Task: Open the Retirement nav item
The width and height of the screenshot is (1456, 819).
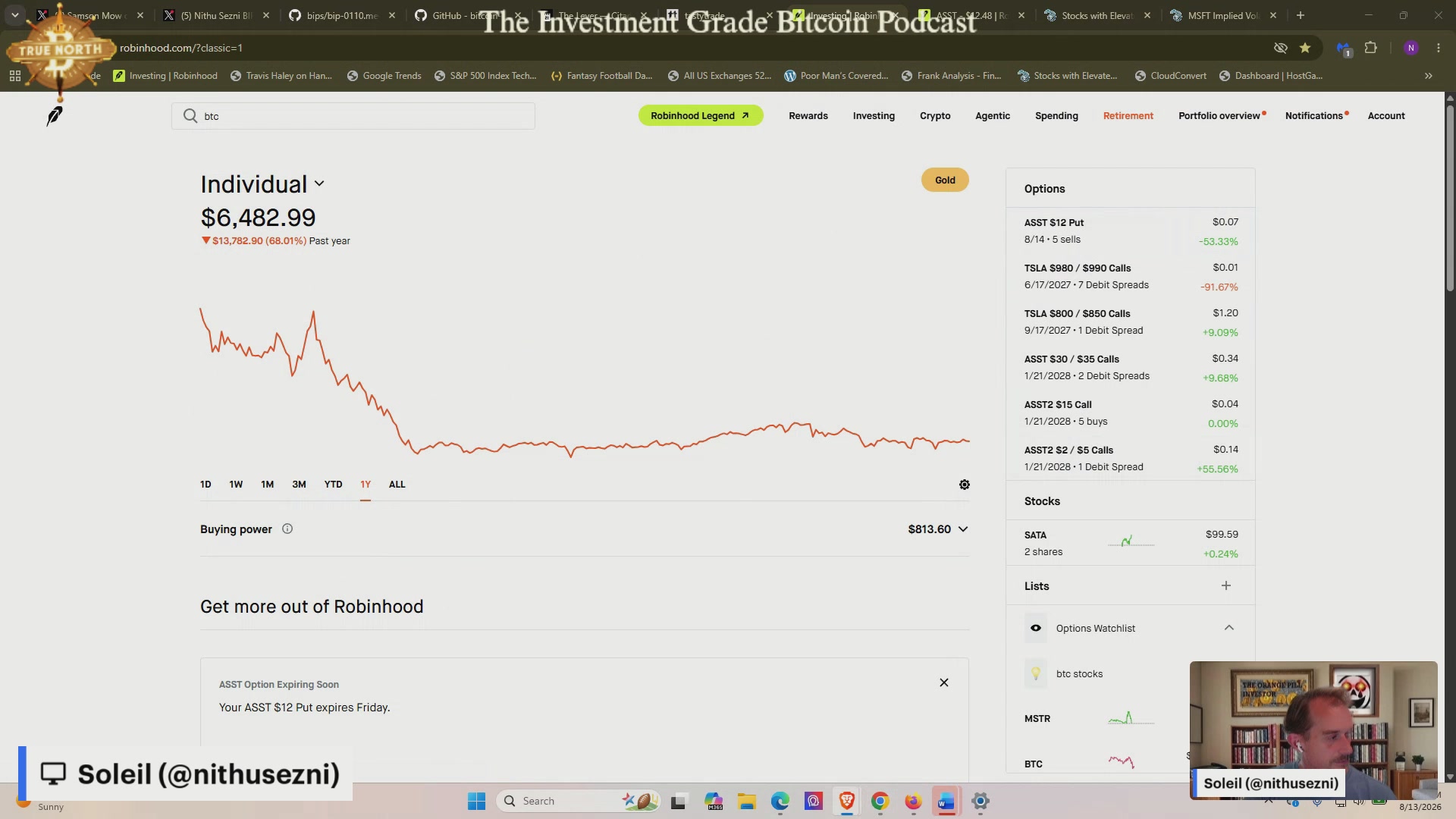Action: tap(1128, 116)
